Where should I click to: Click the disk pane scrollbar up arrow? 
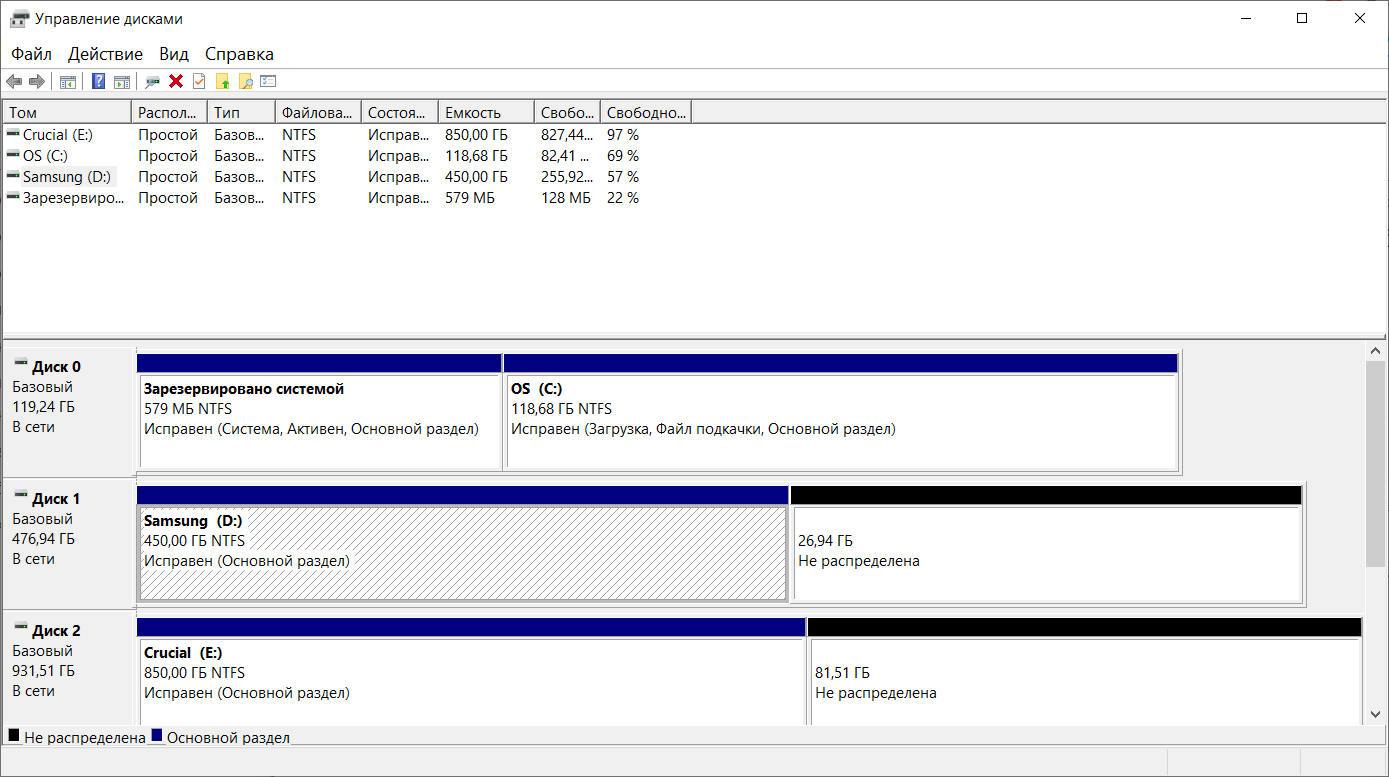pos(1375,351)
